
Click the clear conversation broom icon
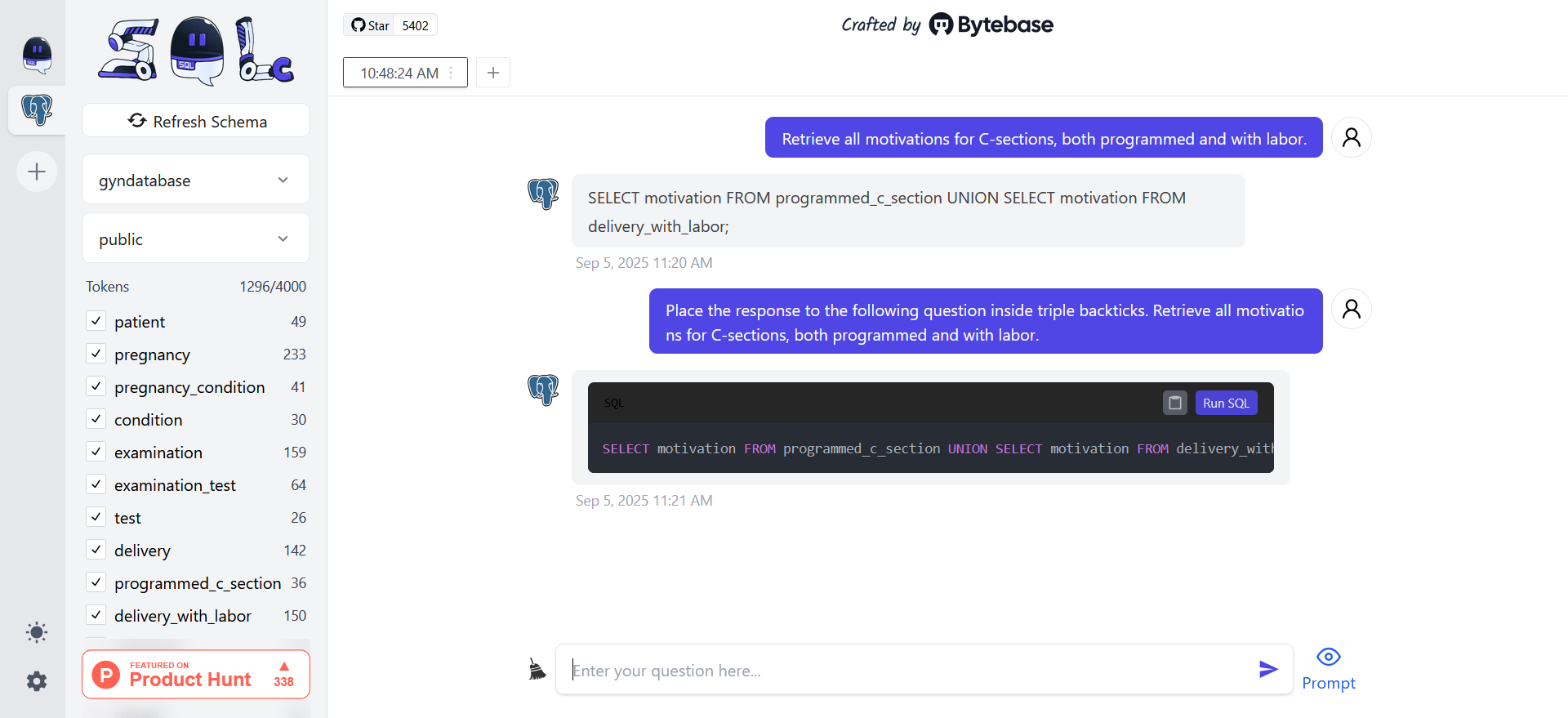pos(537,670)
